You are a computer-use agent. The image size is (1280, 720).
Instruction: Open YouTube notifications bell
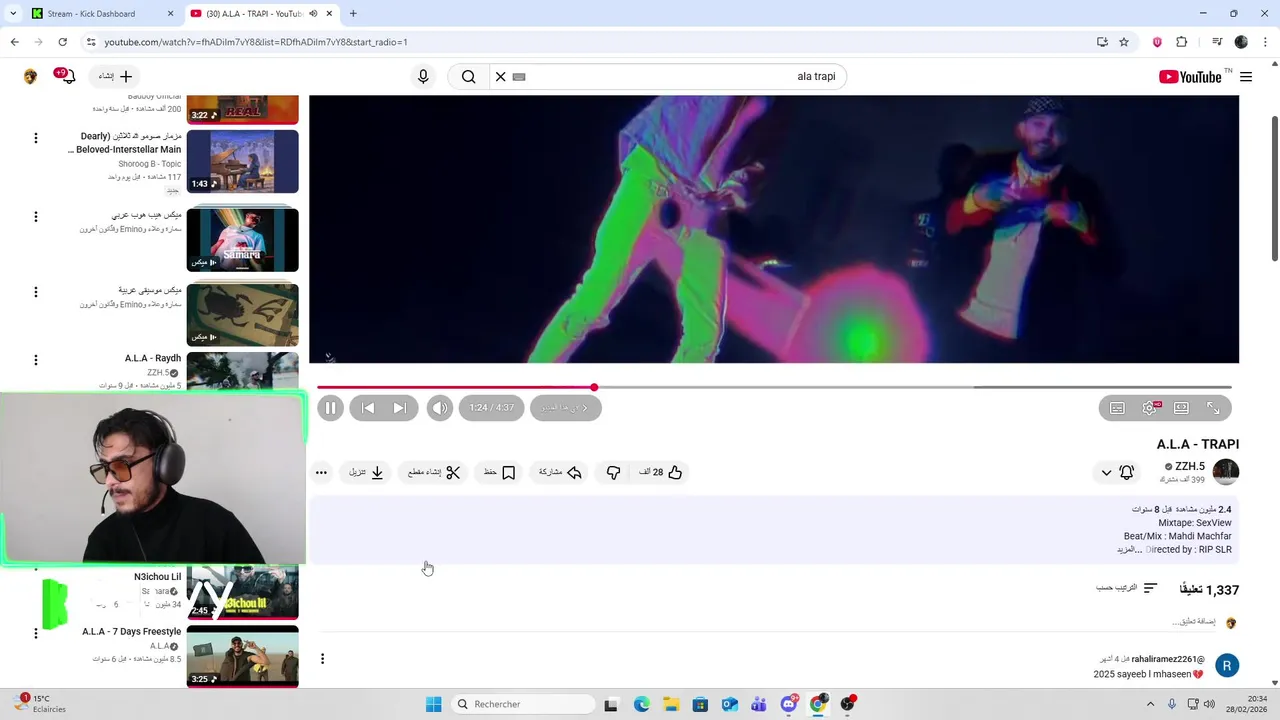point(66,76)
